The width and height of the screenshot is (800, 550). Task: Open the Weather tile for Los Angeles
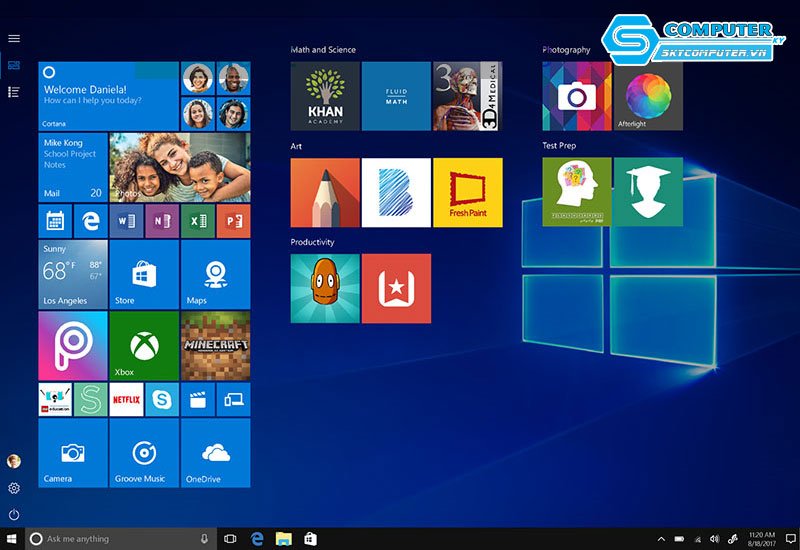click(73, 274)
